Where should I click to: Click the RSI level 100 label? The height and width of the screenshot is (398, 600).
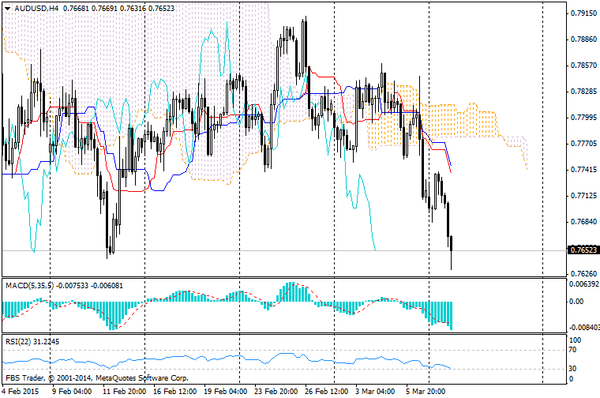(575, 340)
